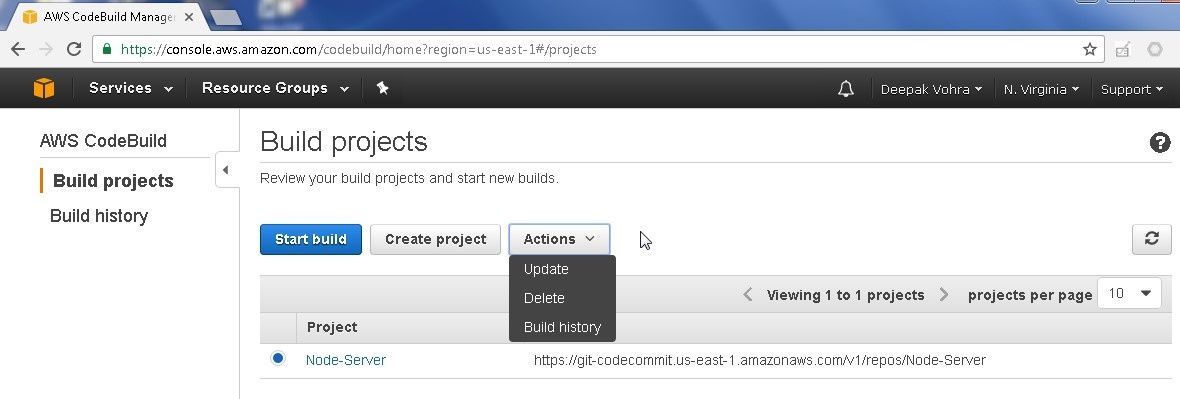Choose Update from the Actions menu
The width and height of the screenshot is (1180, 399).
coord(546,270)
